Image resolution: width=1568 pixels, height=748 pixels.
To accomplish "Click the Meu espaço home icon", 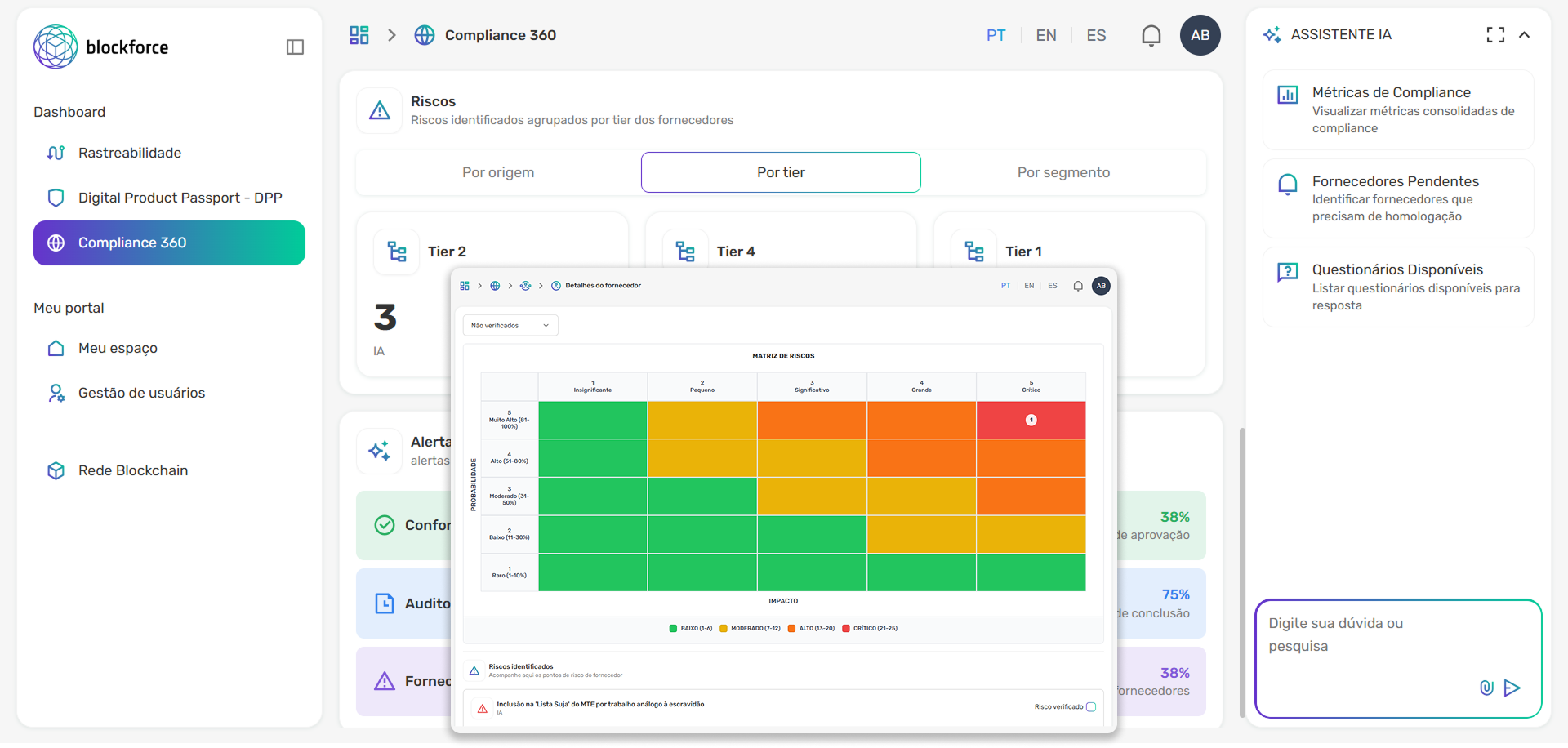I will tap(56, 348).
